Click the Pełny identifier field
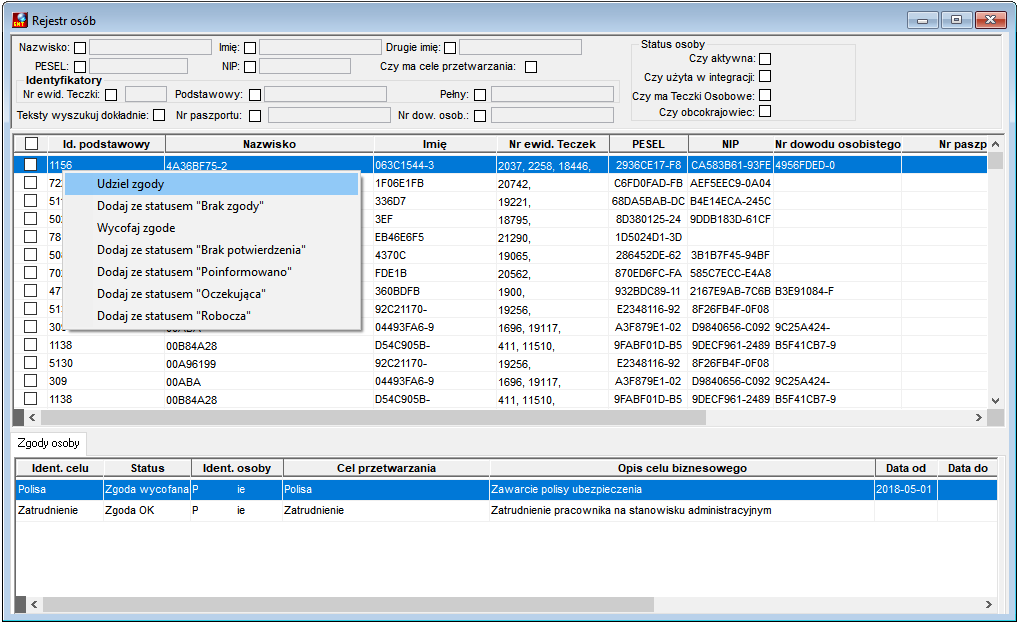This screenshot has width=1017, height=622. pos(553,95)
